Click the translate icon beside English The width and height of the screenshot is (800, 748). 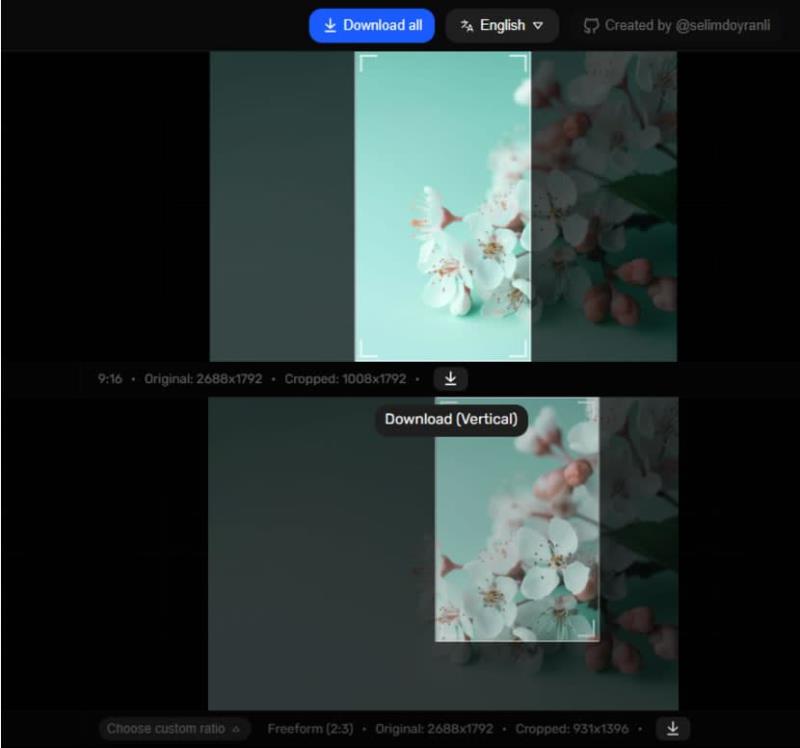click(x=466, y=26)
